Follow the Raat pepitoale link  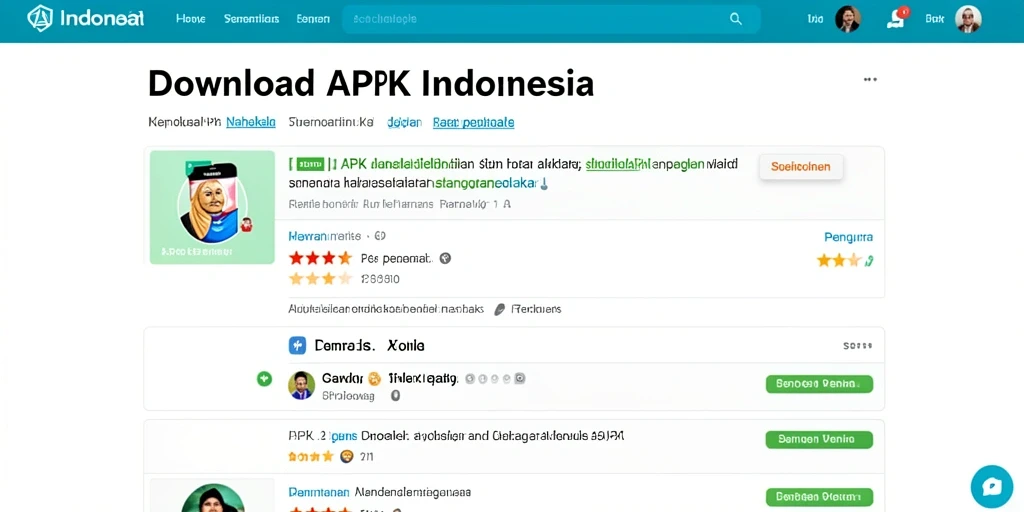[473, 122]
